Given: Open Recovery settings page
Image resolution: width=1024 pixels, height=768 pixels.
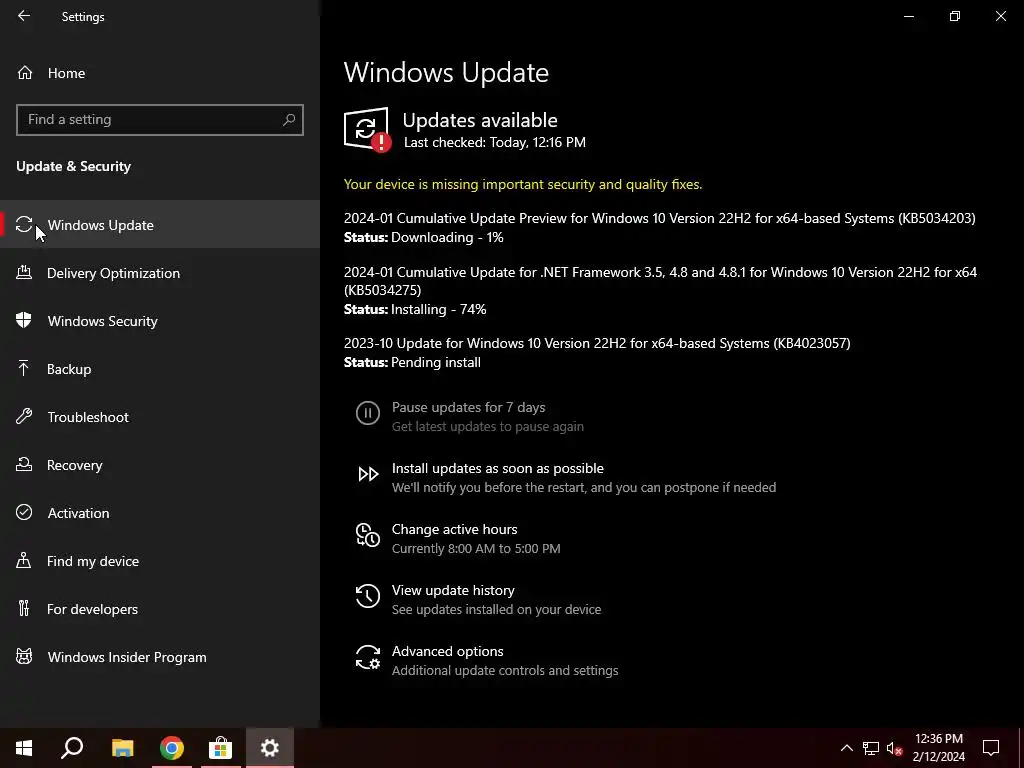Looking at the screenshot, I should click(x=160, y=465).
